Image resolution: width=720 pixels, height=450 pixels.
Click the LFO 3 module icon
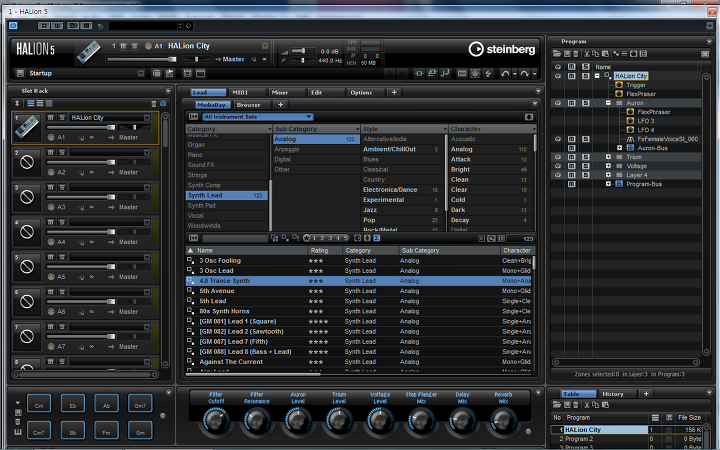[x=630, y=121]
